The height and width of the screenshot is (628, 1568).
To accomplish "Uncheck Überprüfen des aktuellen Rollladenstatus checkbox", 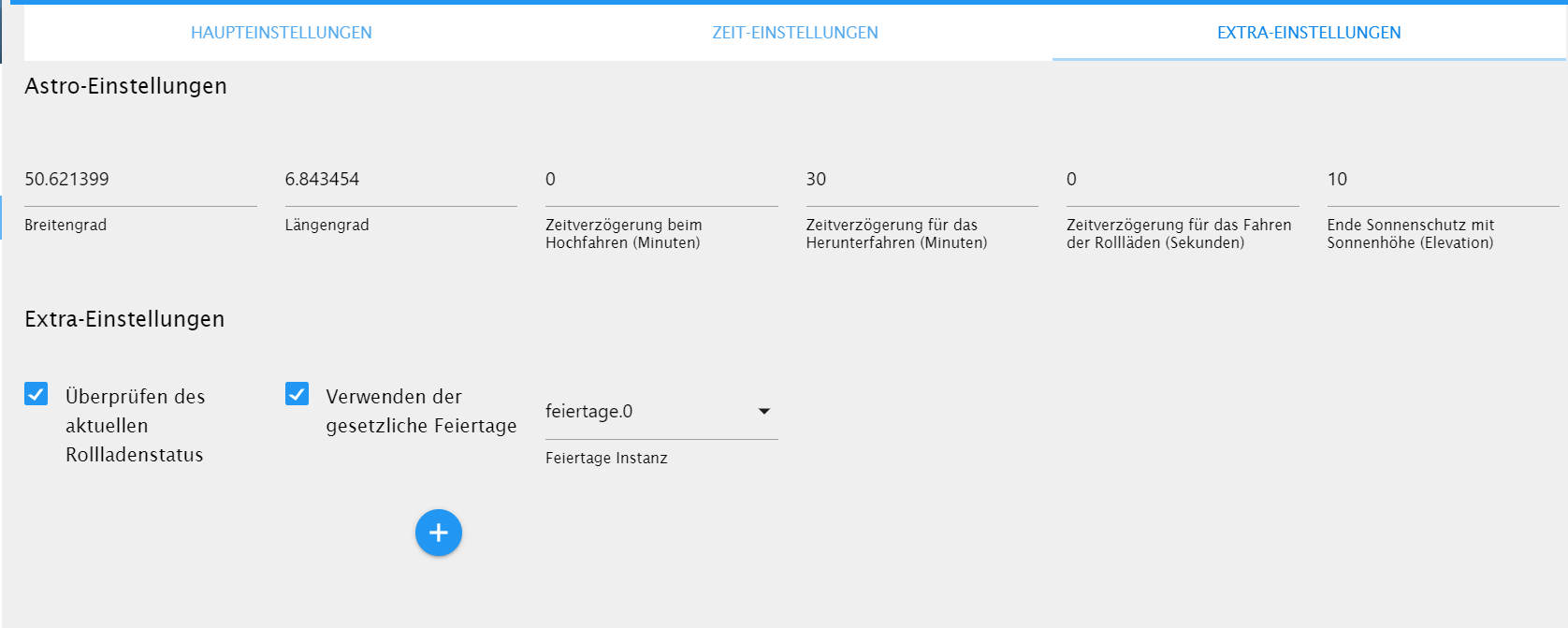I will tap(36, 394).
